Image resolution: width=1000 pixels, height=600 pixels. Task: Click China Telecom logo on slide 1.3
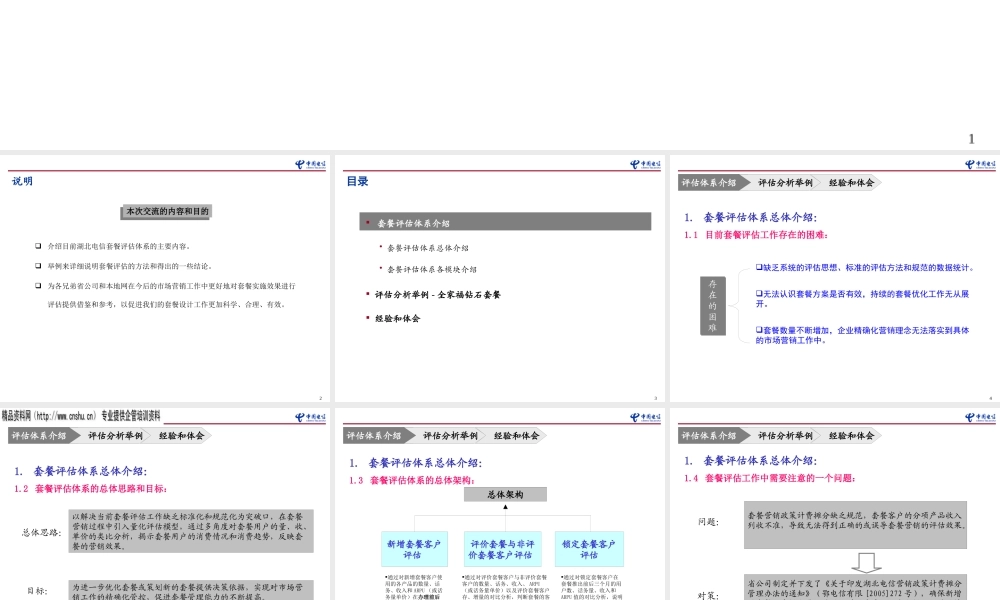tap(645, 418)
